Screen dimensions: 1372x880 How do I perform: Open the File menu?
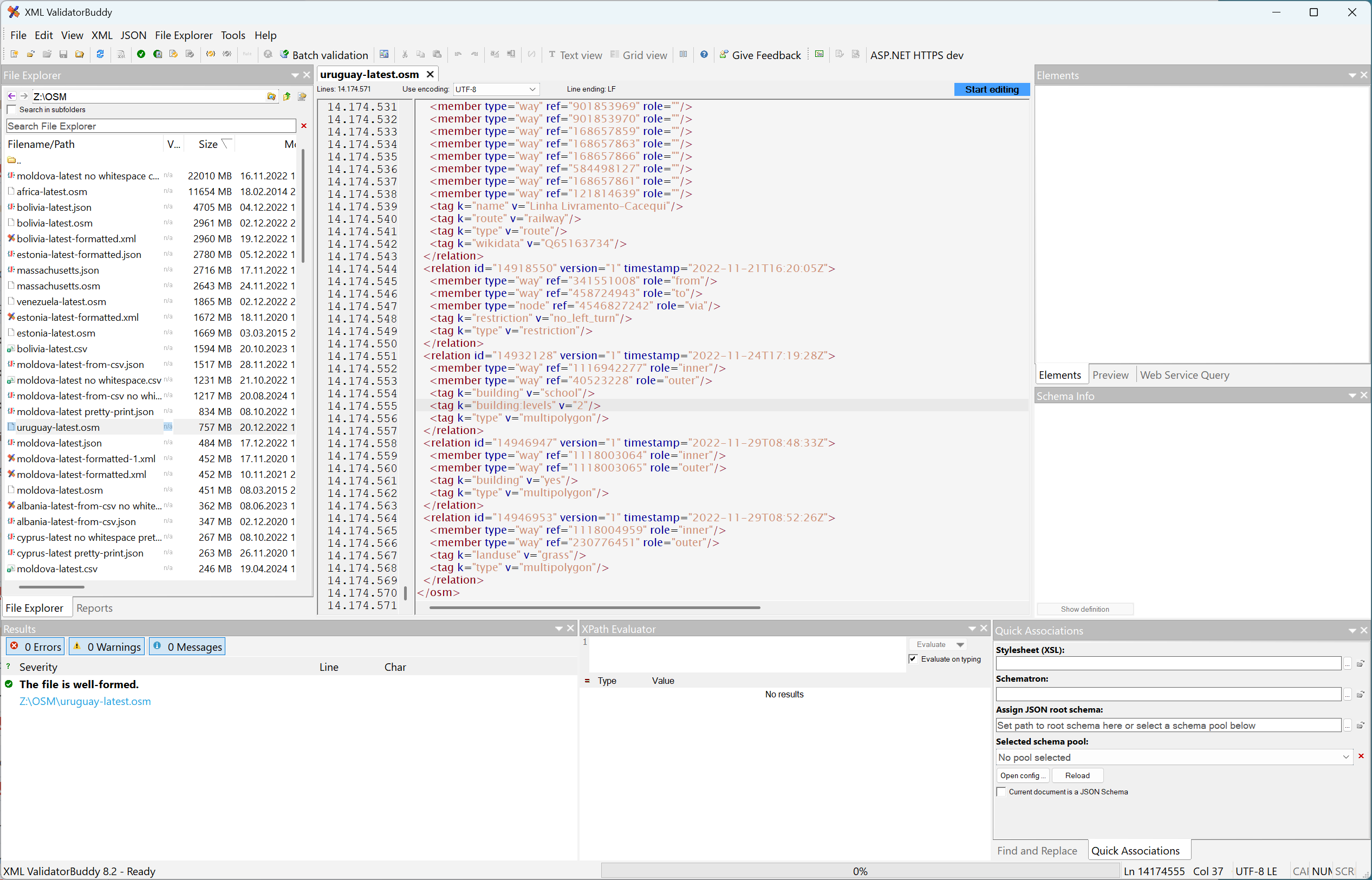18,35
